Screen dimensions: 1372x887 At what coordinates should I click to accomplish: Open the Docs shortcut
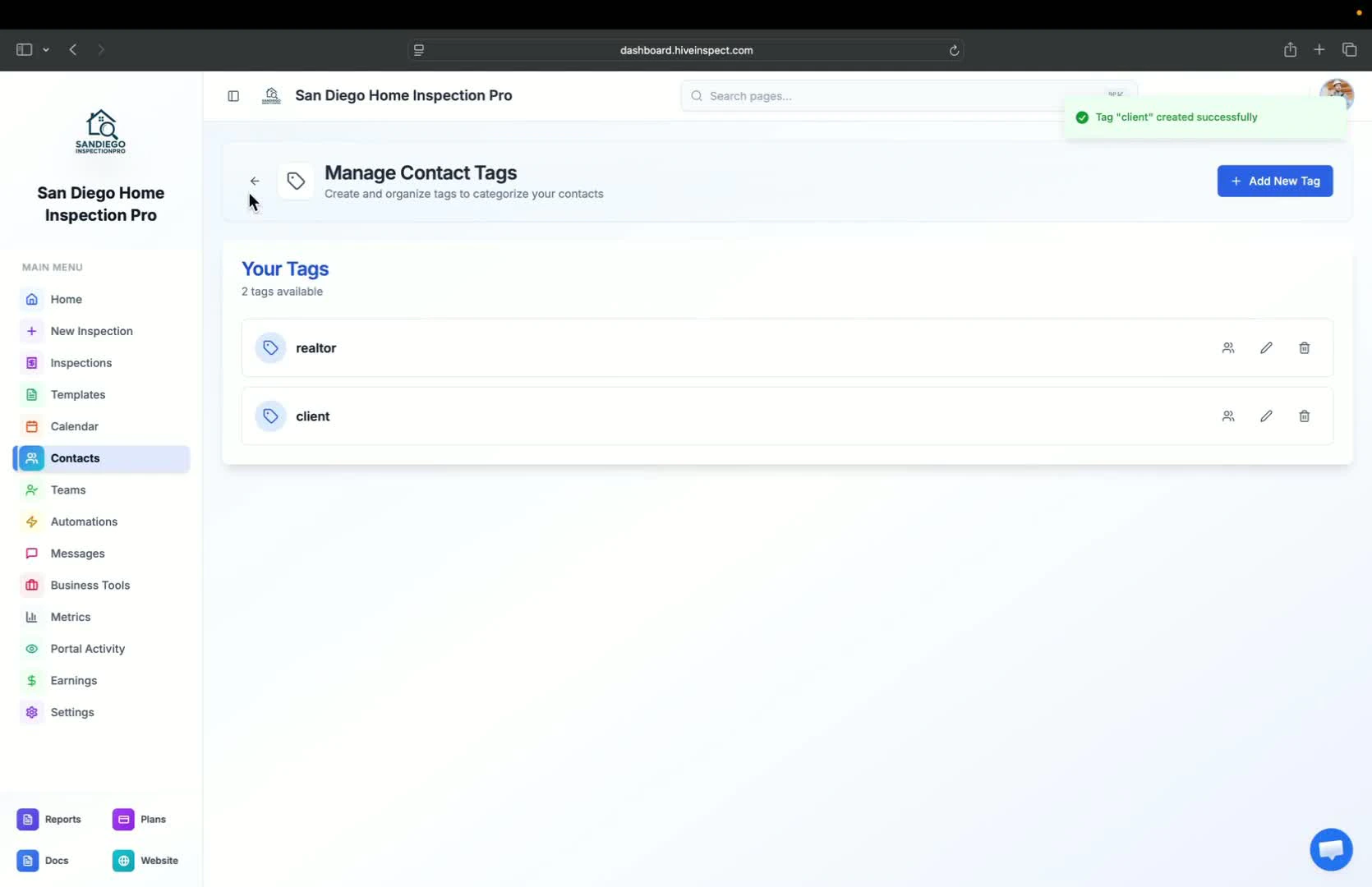pos(44,860)
